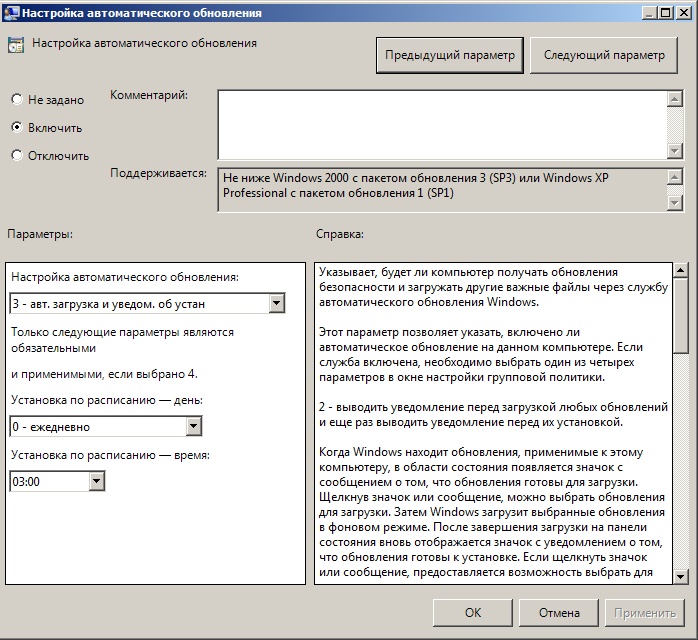Click the "Комментарий:" label

click(x=149, y=95)
